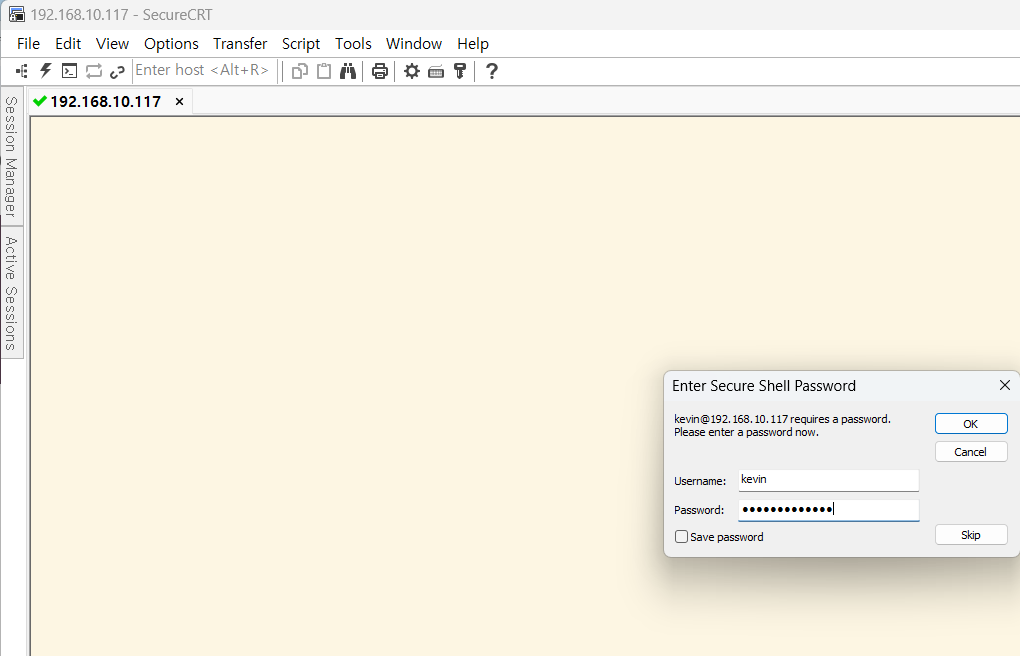Open the Tools menu

click(353, 44)
